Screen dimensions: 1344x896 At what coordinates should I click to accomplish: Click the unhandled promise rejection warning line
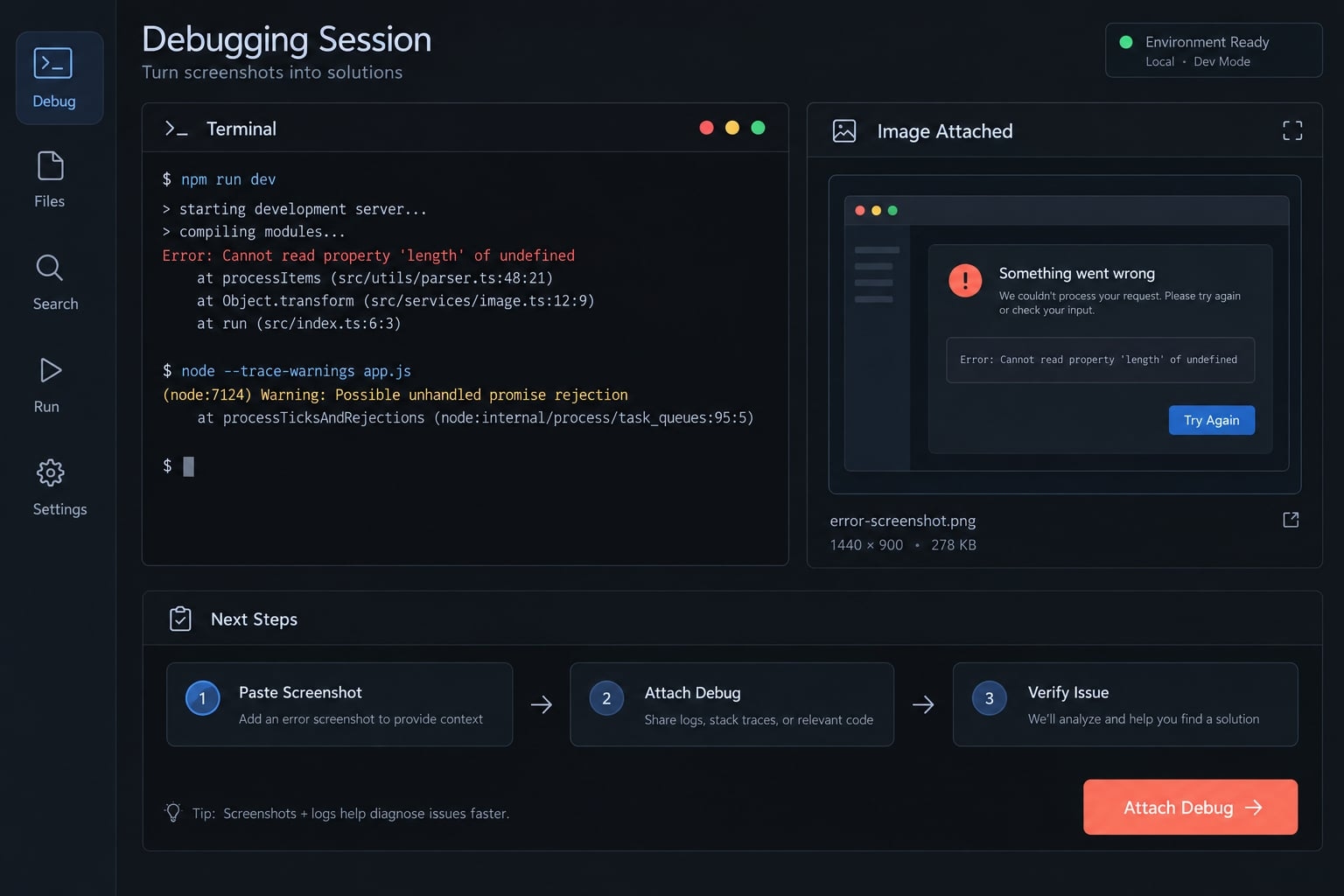click(395, 395)
